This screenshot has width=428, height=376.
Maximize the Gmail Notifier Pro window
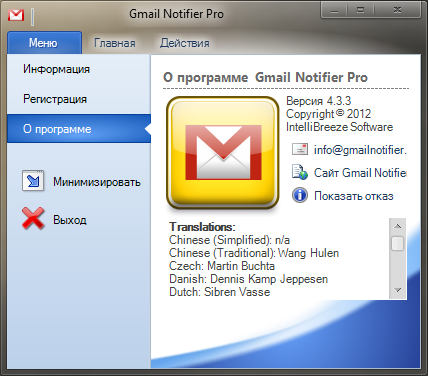360,10
